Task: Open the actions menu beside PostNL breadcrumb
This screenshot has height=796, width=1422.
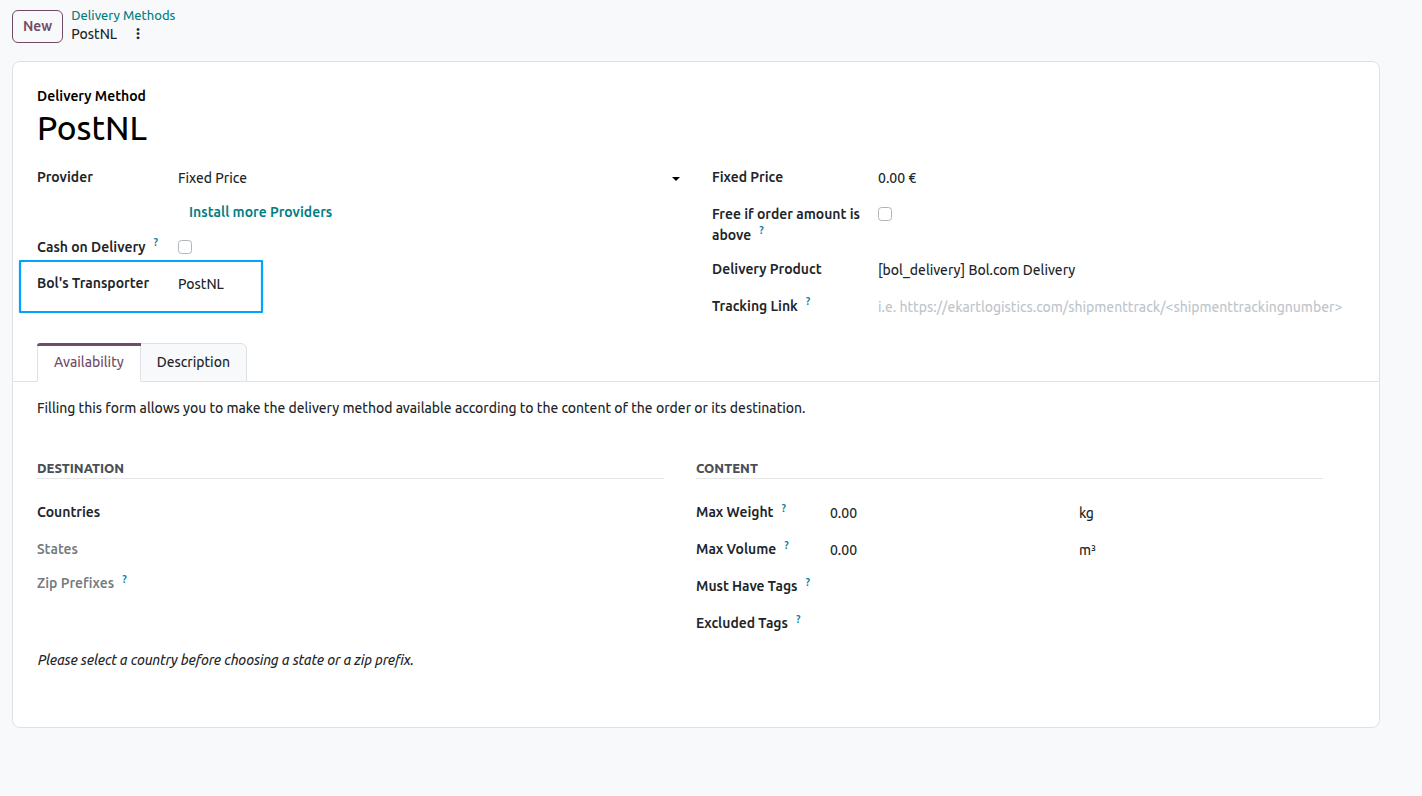Action: click(138, 34)
